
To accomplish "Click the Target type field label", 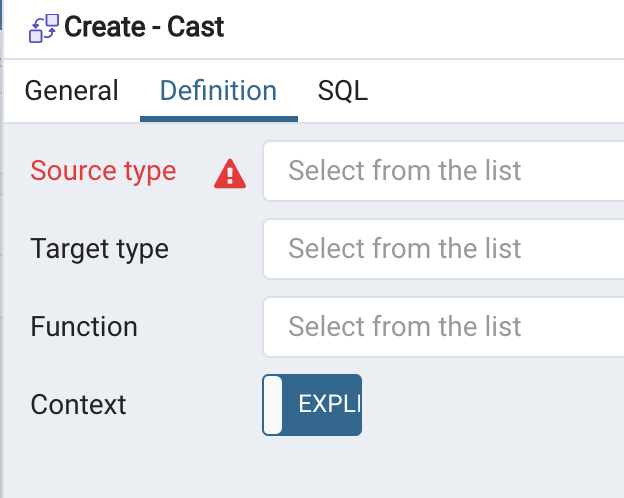I will tap(99, 248).
